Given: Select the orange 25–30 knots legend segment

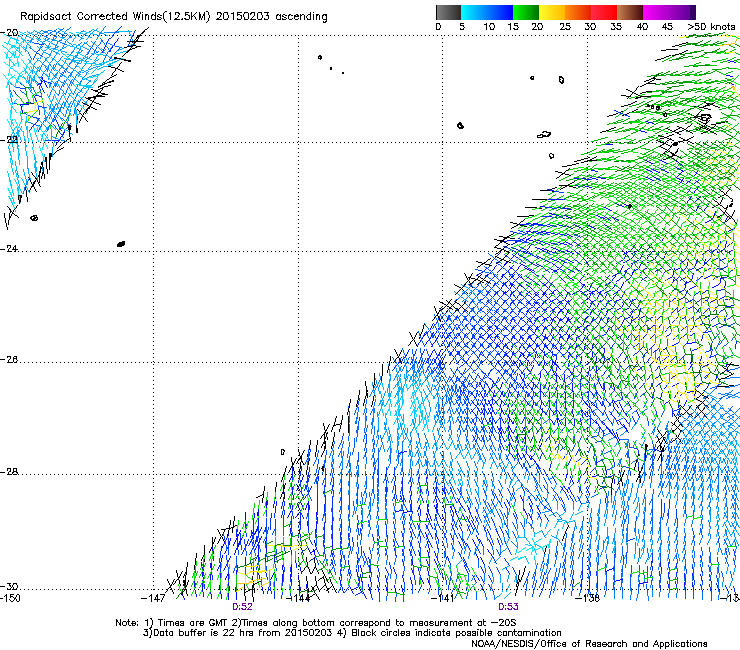Looking at the screenshot, I should tap(578, 12).
